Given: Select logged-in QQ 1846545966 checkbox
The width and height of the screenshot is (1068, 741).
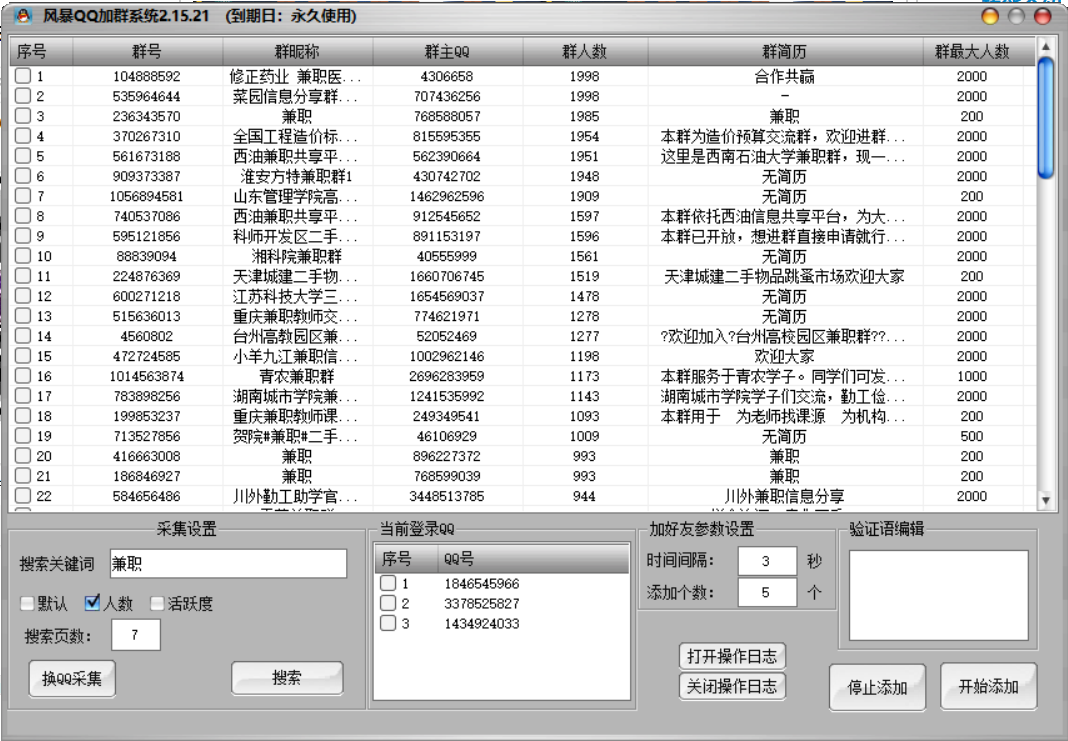Looking at the screenshot, I should pyautogui.click(x=388, y=583).
